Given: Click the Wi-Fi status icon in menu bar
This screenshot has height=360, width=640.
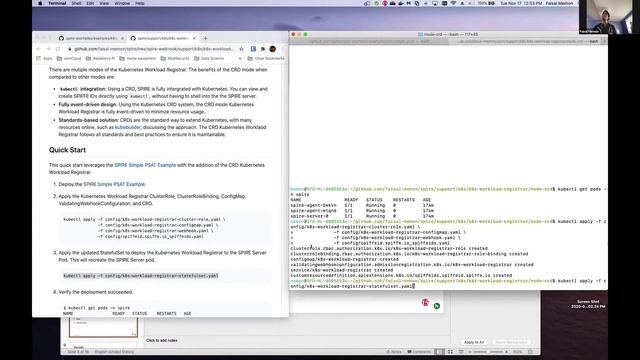Looking at the screenshot, I should click(x=453, y=3).
